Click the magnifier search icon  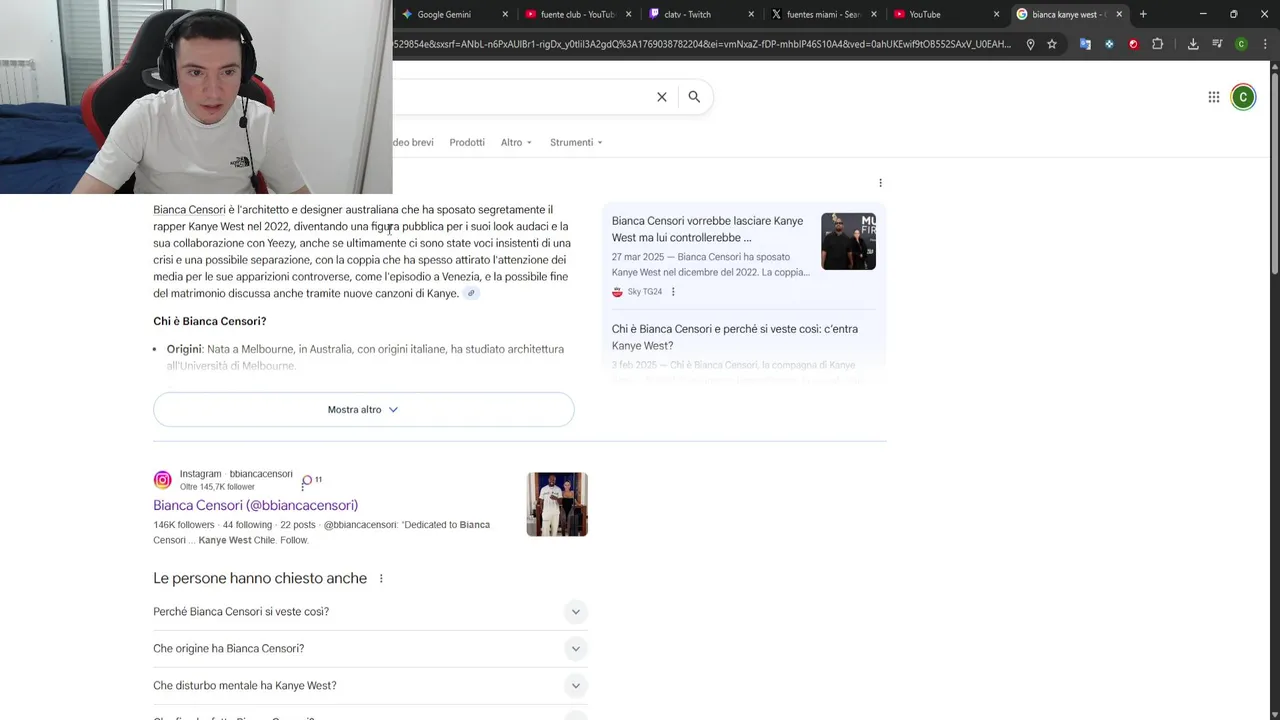point(694,97)
